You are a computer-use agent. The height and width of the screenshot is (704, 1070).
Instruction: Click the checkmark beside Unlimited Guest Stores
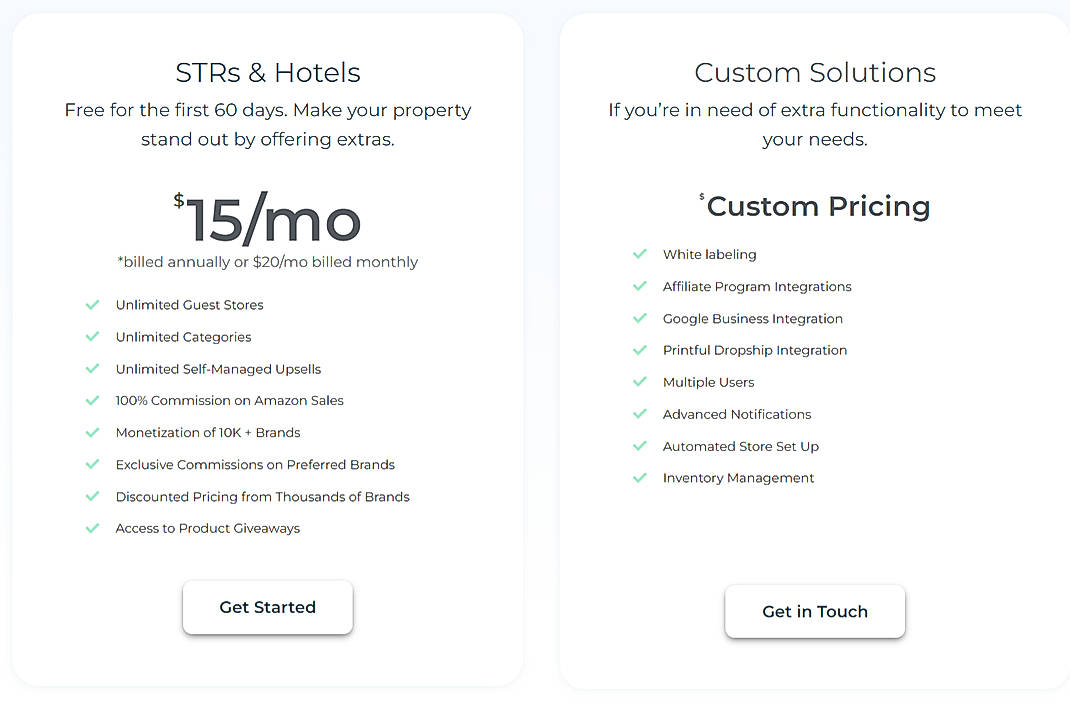(x=93, y=305)
